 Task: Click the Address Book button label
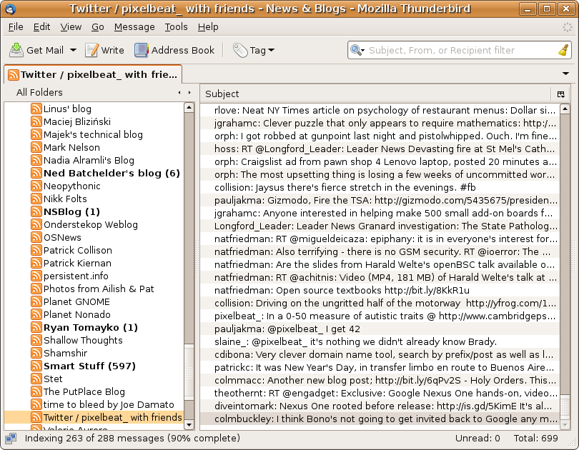(182, 50)
